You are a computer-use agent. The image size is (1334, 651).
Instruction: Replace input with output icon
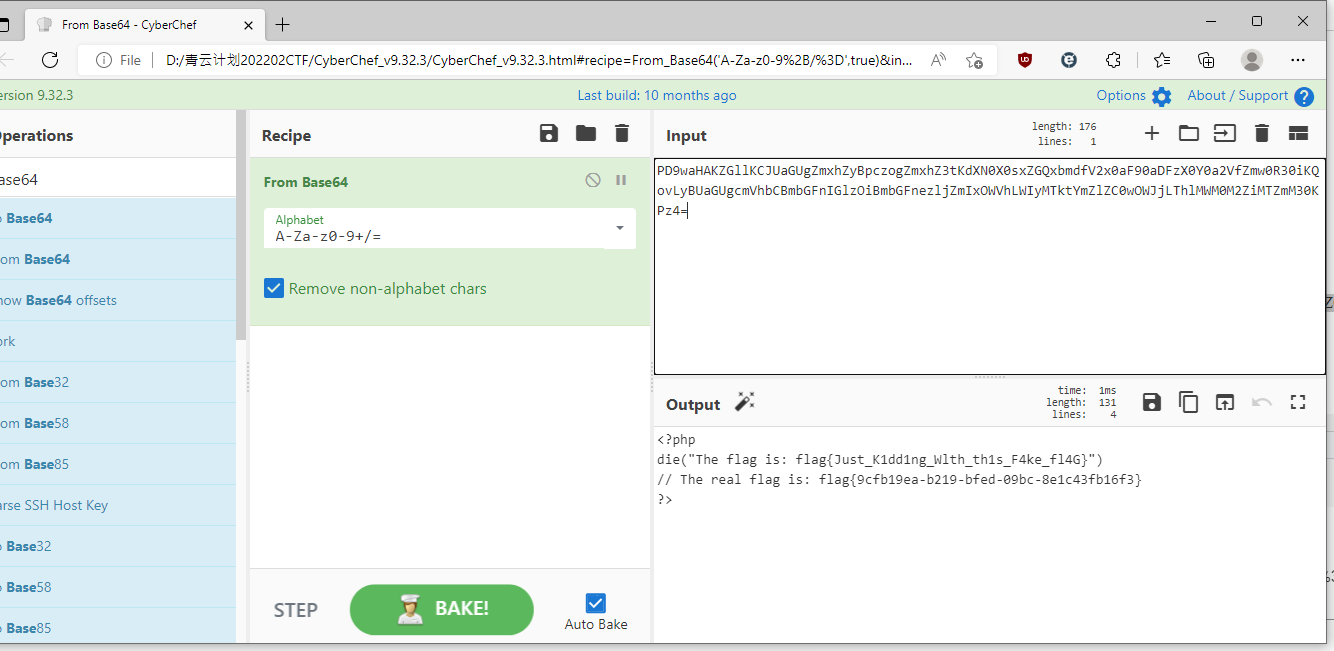pos(1225,402)
